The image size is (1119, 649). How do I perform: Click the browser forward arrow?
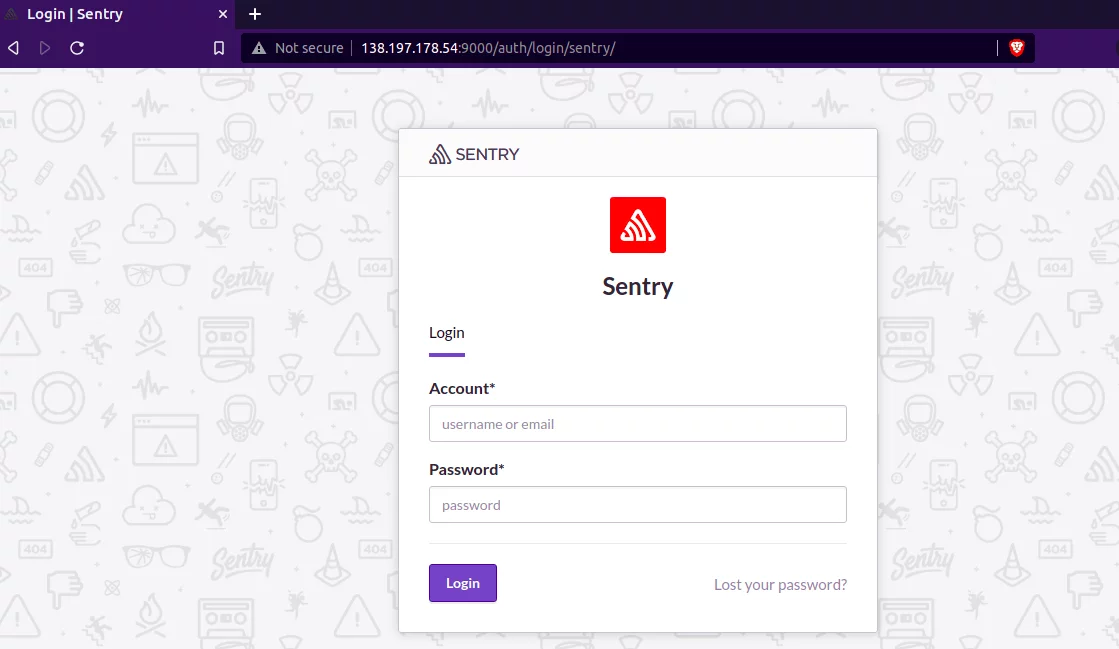(44, 48)
